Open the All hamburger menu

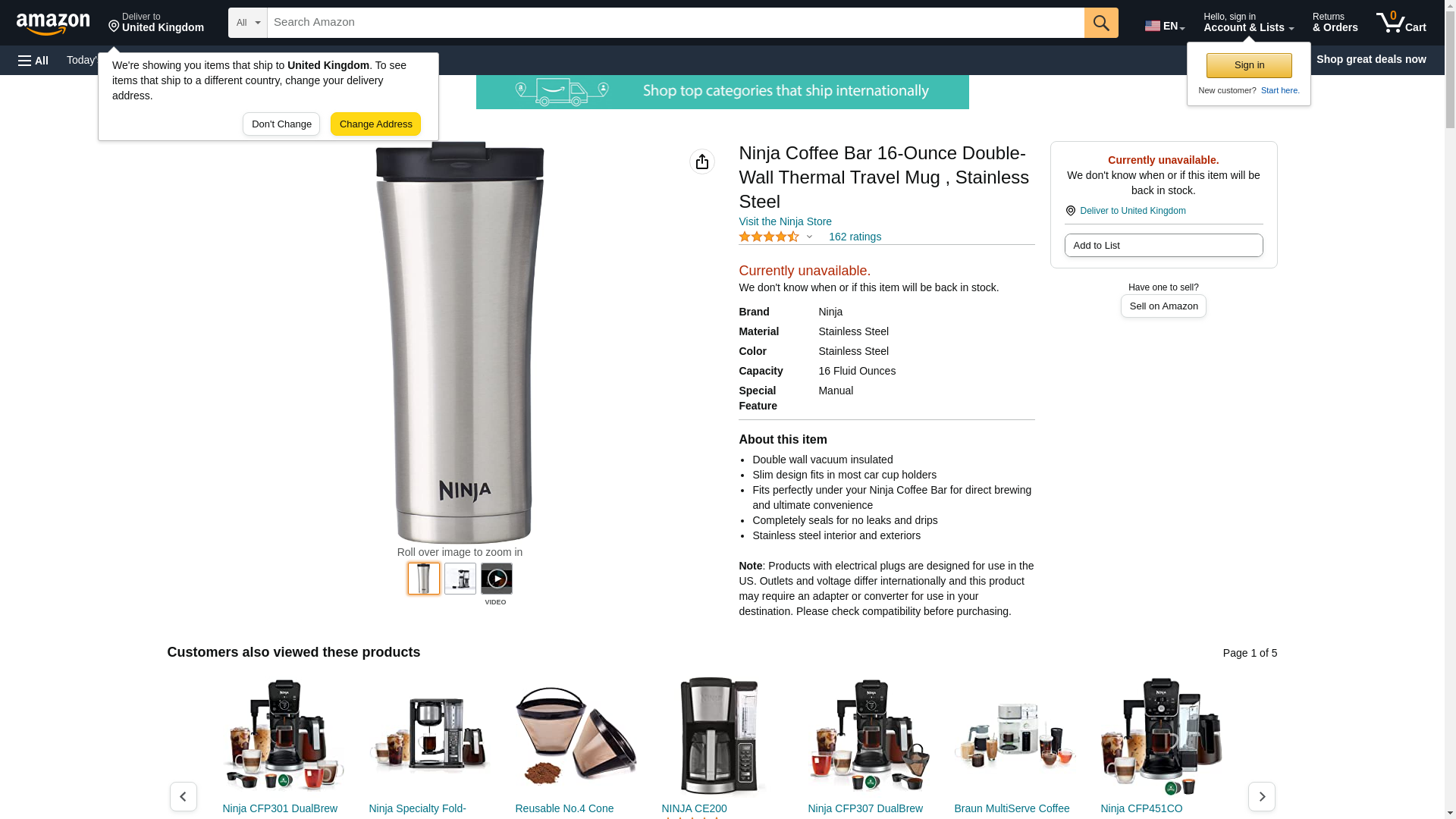click(x=33, y=60)
